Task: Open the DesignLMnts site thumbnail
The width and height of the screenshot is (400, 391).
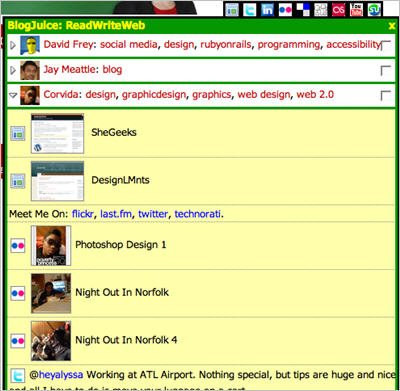Action: pyautogui.click(x=57, y=181)
